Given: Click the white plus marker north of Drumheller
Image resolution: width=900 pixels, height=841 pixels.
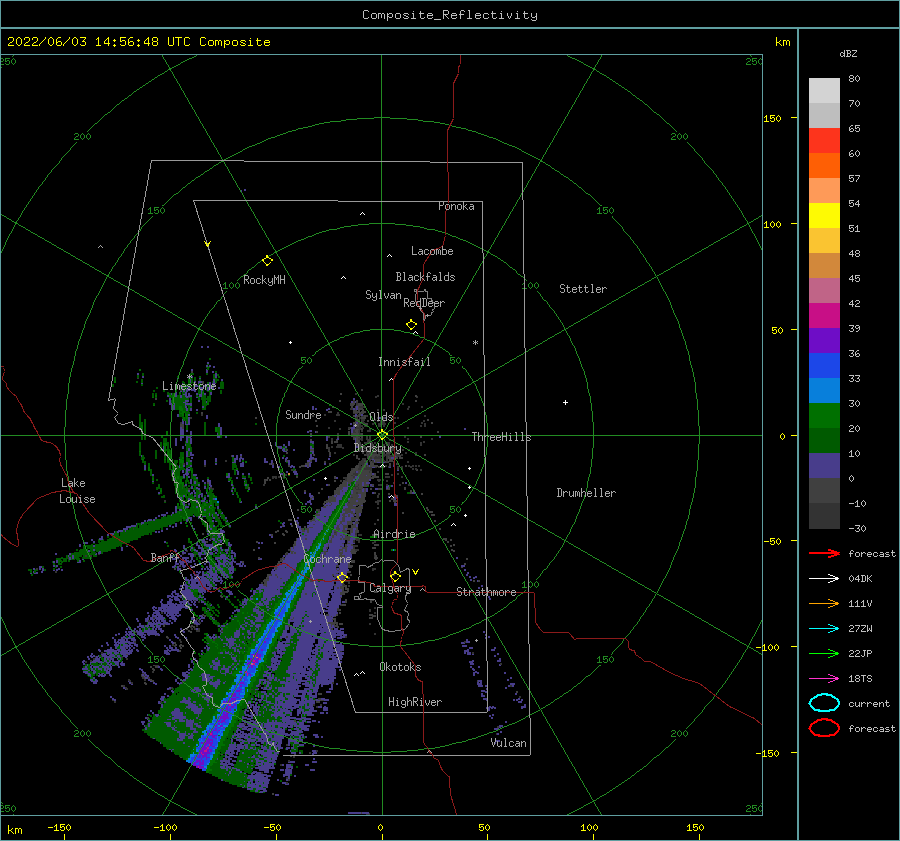Looking at the screenshot, I should tap(565, 402).
